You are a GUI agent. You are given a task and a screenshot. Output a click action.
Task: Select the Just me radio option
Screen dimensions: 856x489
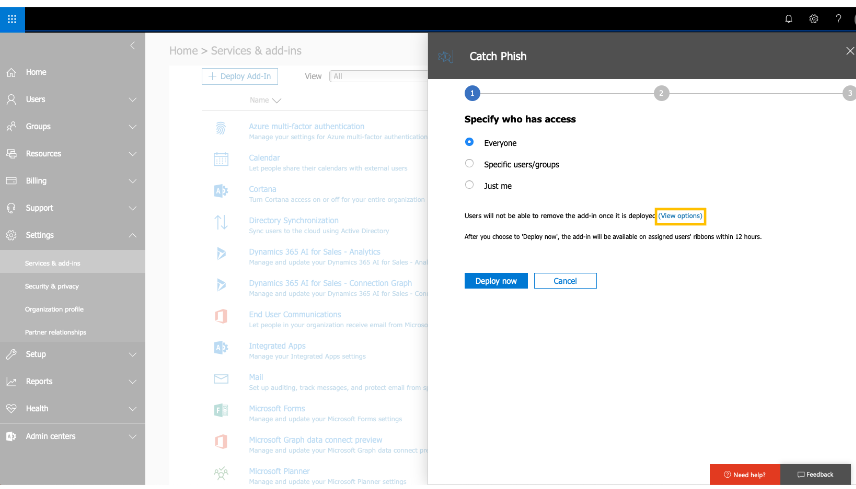click(x=469, y=185)
